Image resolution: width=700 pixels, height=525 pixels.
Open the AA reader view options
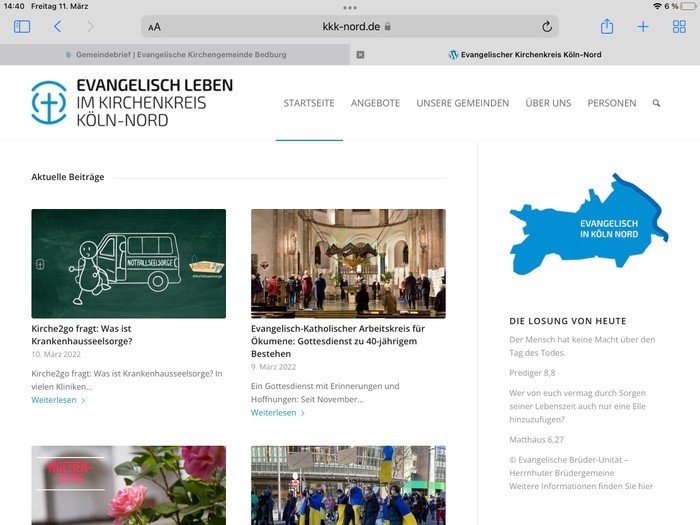click(x=154, y=27)
